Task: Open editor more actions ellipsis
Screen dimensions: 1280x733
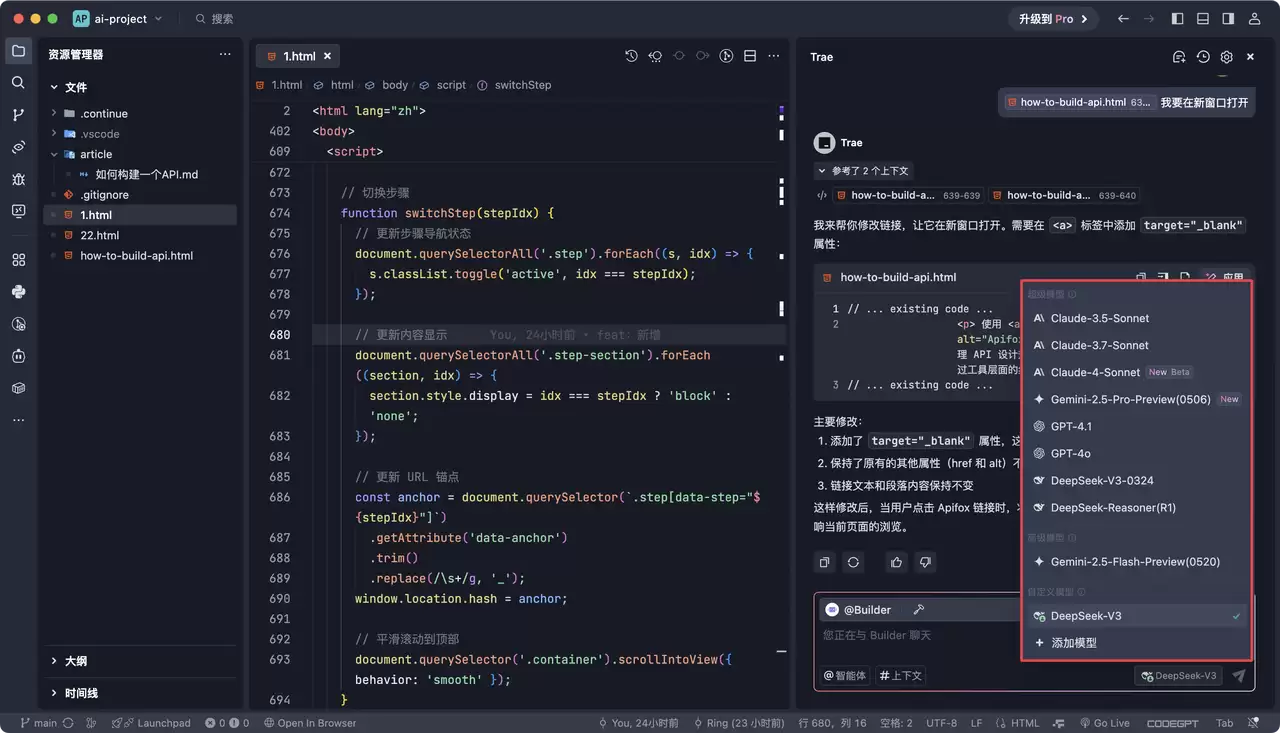Action: click(x=774, y=56)
